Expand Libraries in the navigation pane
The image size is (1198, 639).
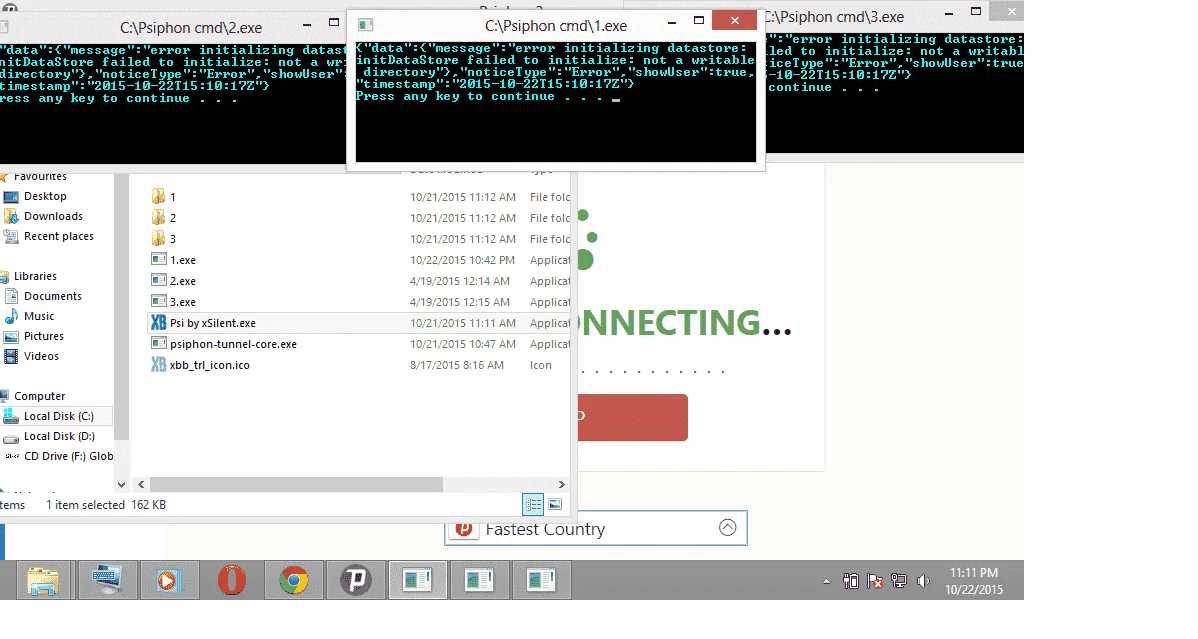(x=35, y=276)
